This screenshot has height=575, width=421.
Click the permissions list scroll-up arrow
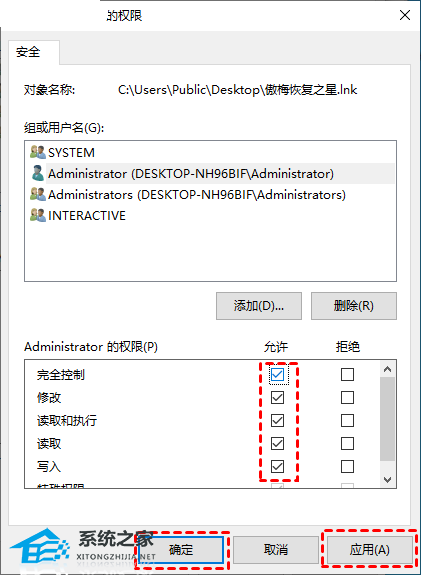[x=388, y=369]
